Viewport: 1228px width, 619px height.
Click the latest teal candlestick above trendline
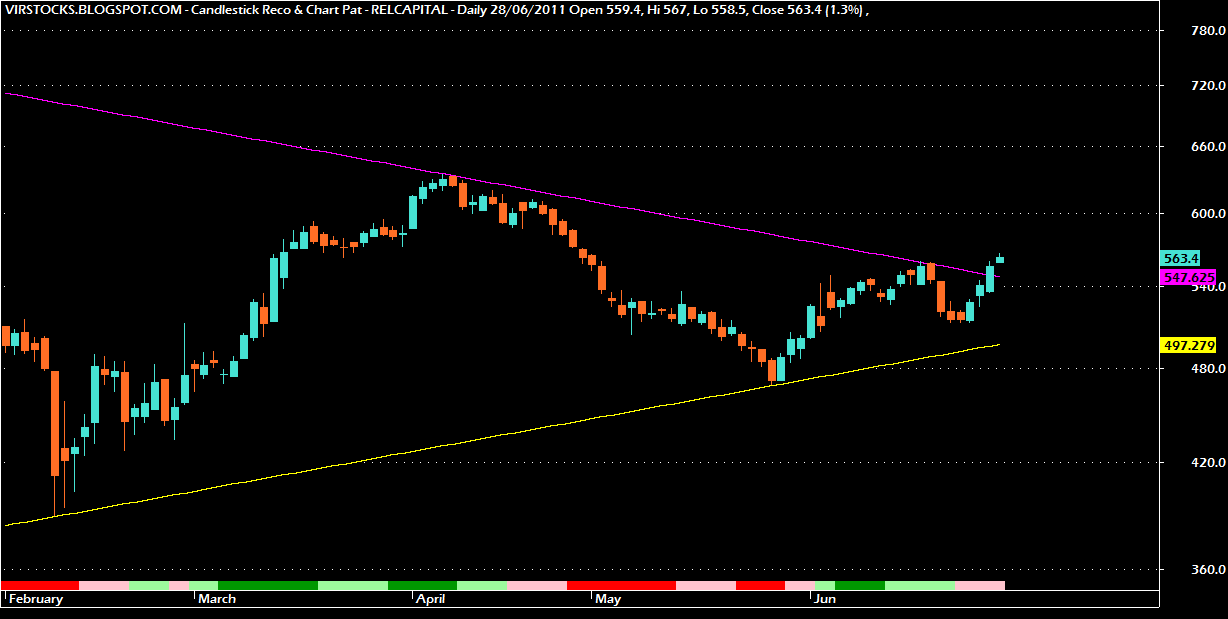[x=999, y=259]
